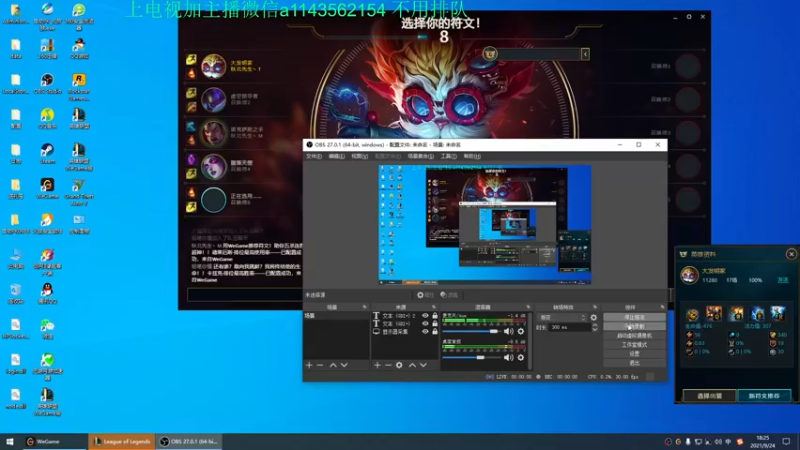This screenshot has width=800, height=450.
Task: Click the 新符文推荐 button in hero info panel
Action: [x=764, y=396]
